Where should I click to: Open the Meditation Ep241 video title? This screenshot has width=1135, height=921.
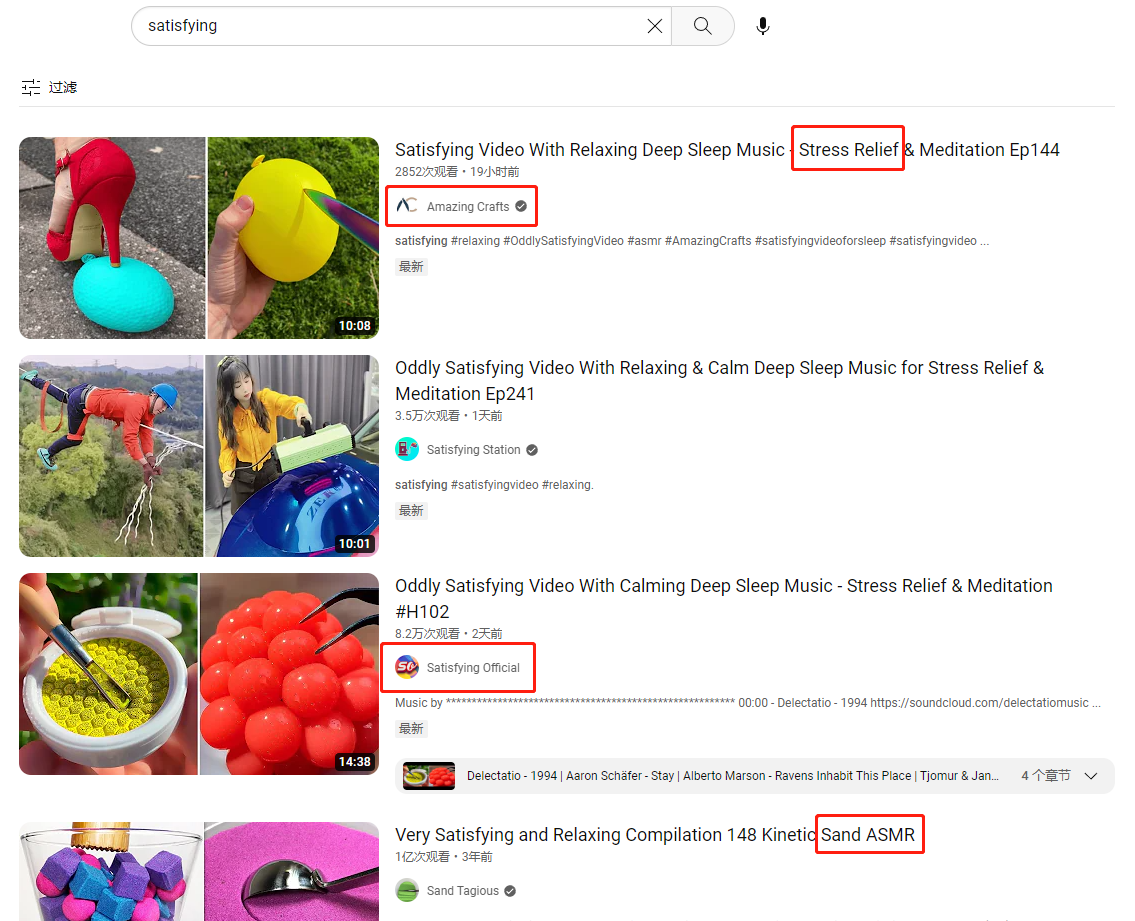click(718, 380)
